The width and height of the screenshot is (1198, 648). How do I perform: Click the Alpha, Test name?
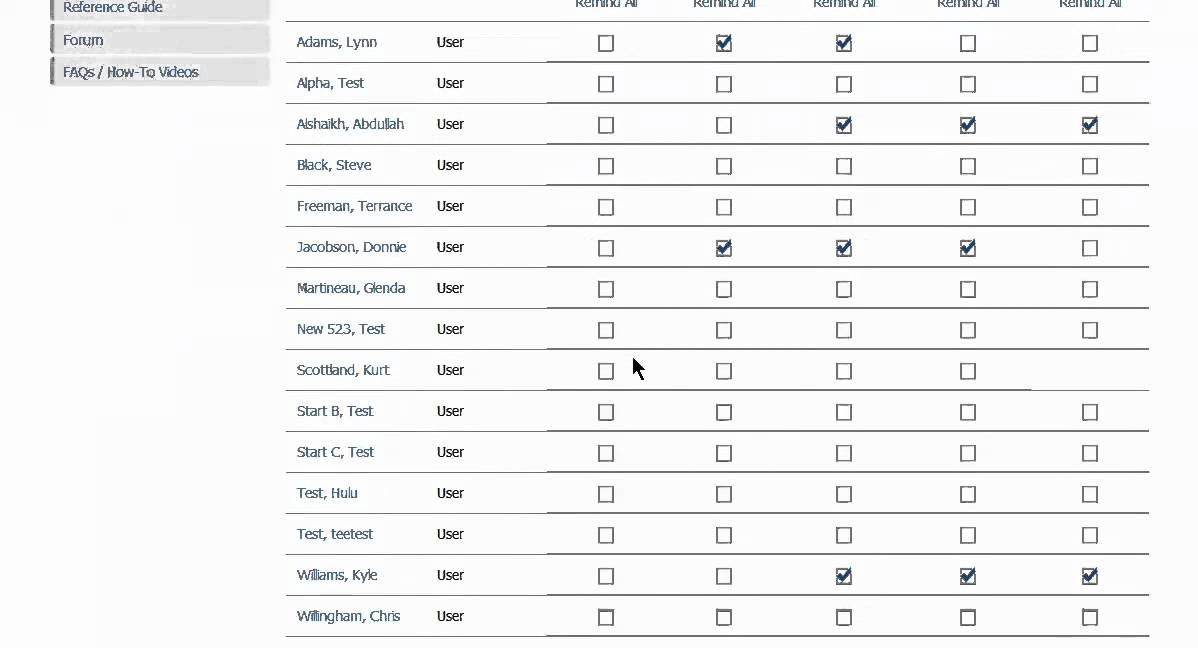(x=330, y=83)
